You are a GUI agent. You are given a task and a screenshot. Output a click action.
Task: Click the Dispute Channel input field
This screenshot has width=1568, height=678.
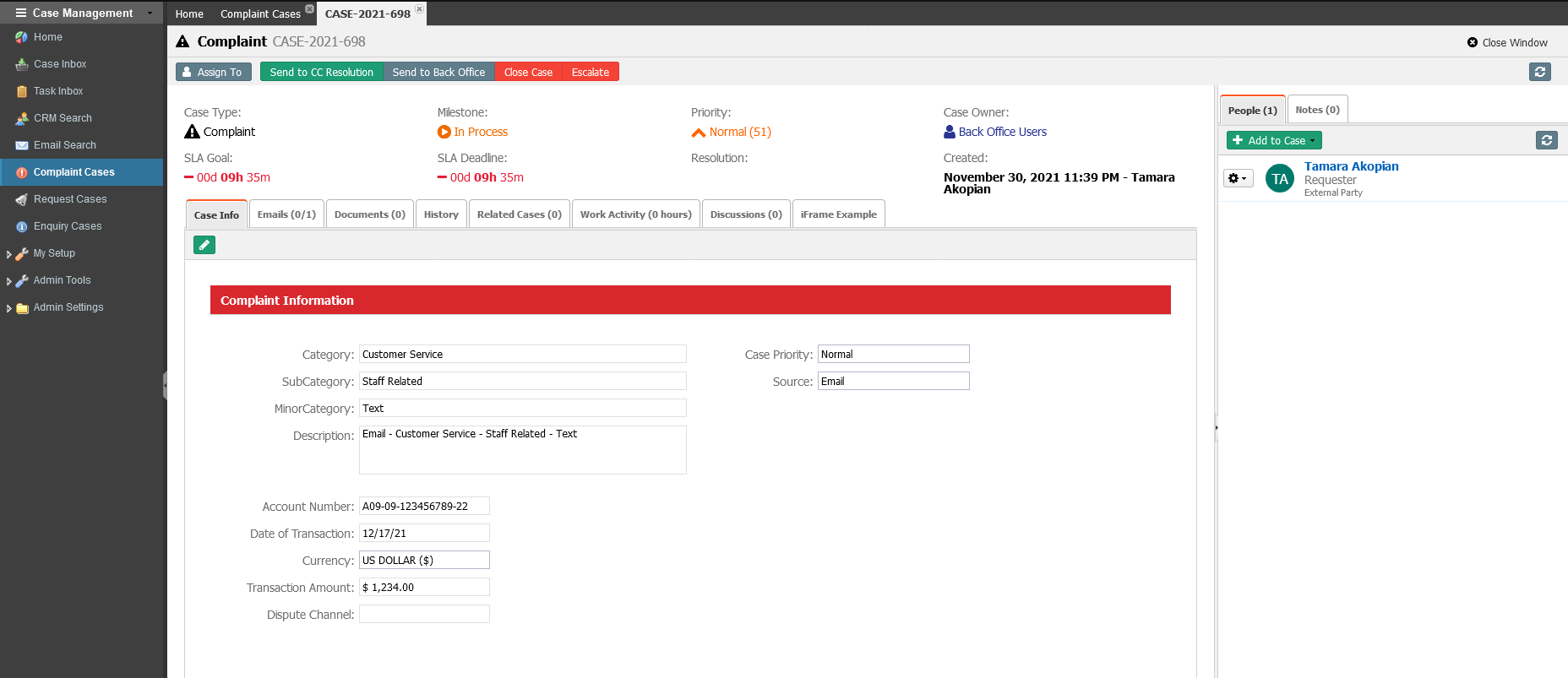424,614
